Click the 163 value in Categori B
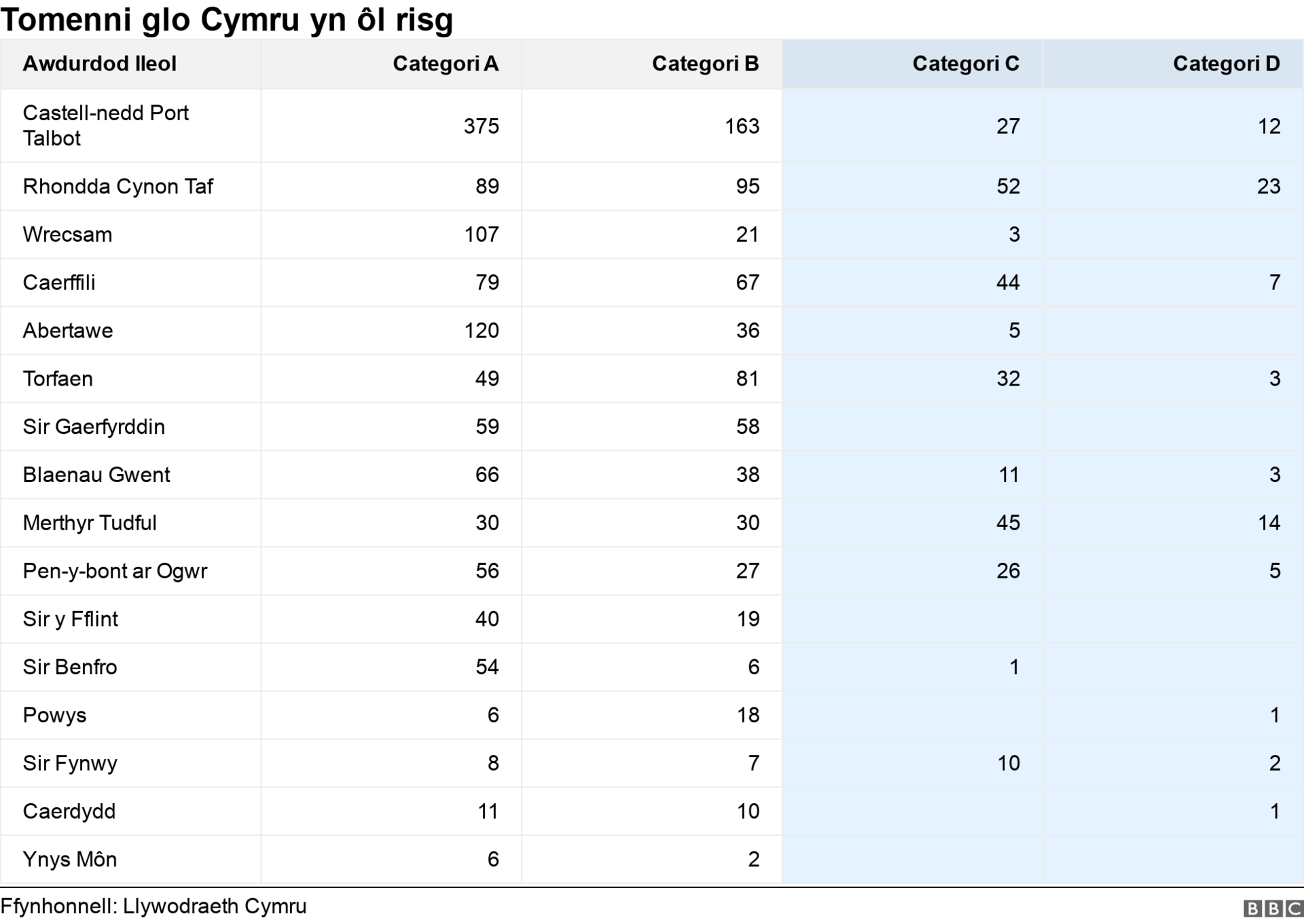The image size is (1304, 924). pos(742,126)
